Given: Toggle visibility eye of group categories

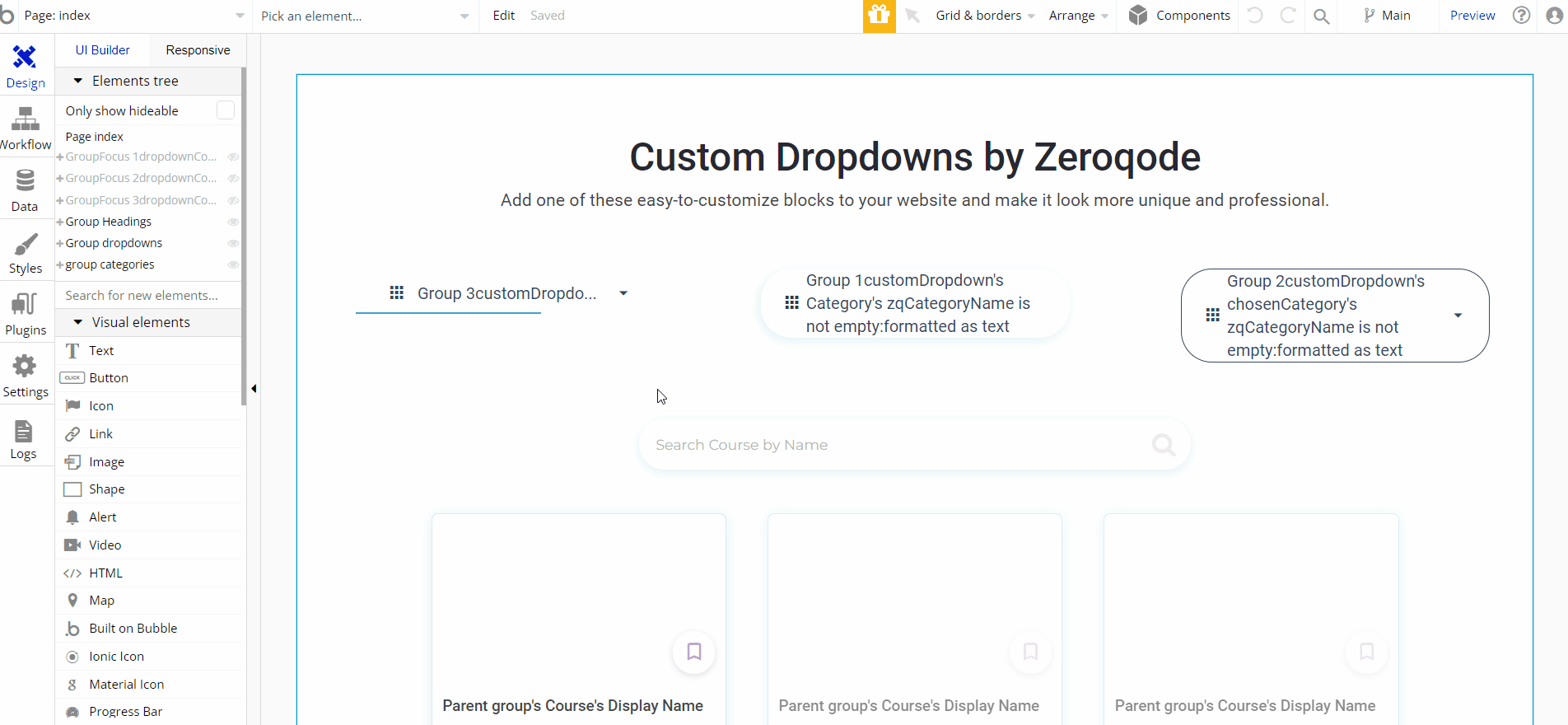Looking at the screenshot, I should click(x=233, y=264).
